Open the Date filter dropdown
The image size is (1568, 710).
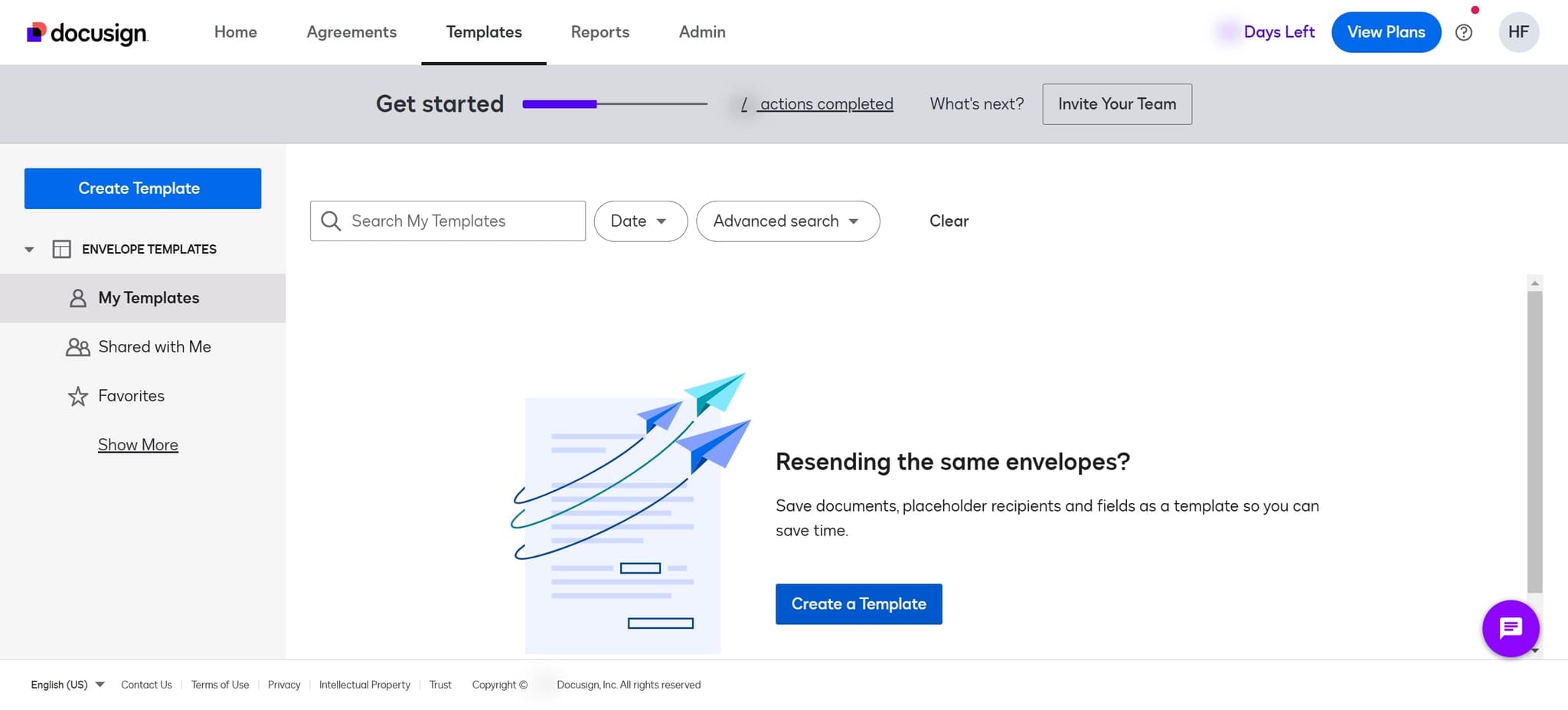pyautogui.click(x=640, y=221)
